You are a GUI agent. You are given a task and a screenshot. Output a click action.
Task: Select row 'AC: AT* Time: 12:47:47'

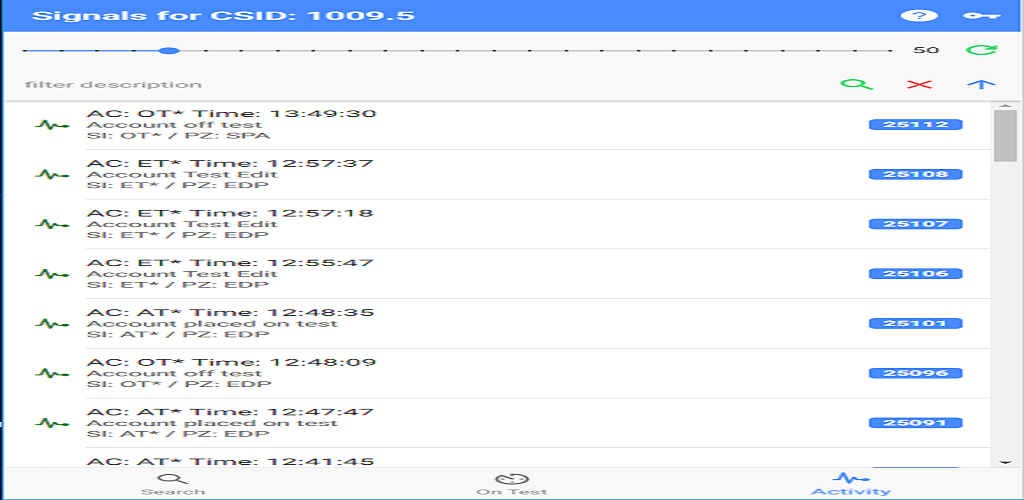pyautogui.click(x=498, y=422)
